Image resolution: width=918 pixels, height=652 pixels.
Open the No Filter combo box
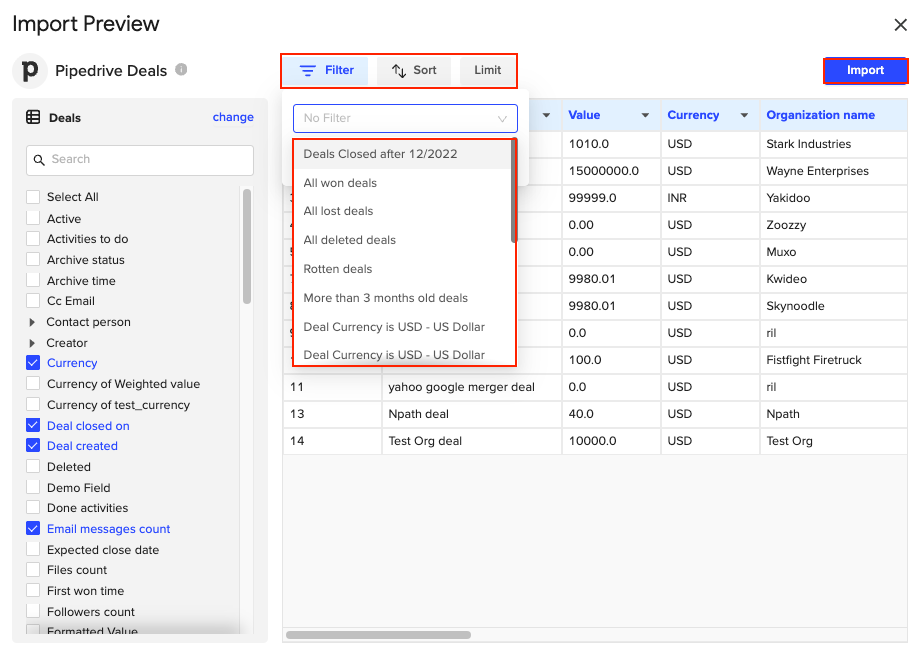coord(405,118)
